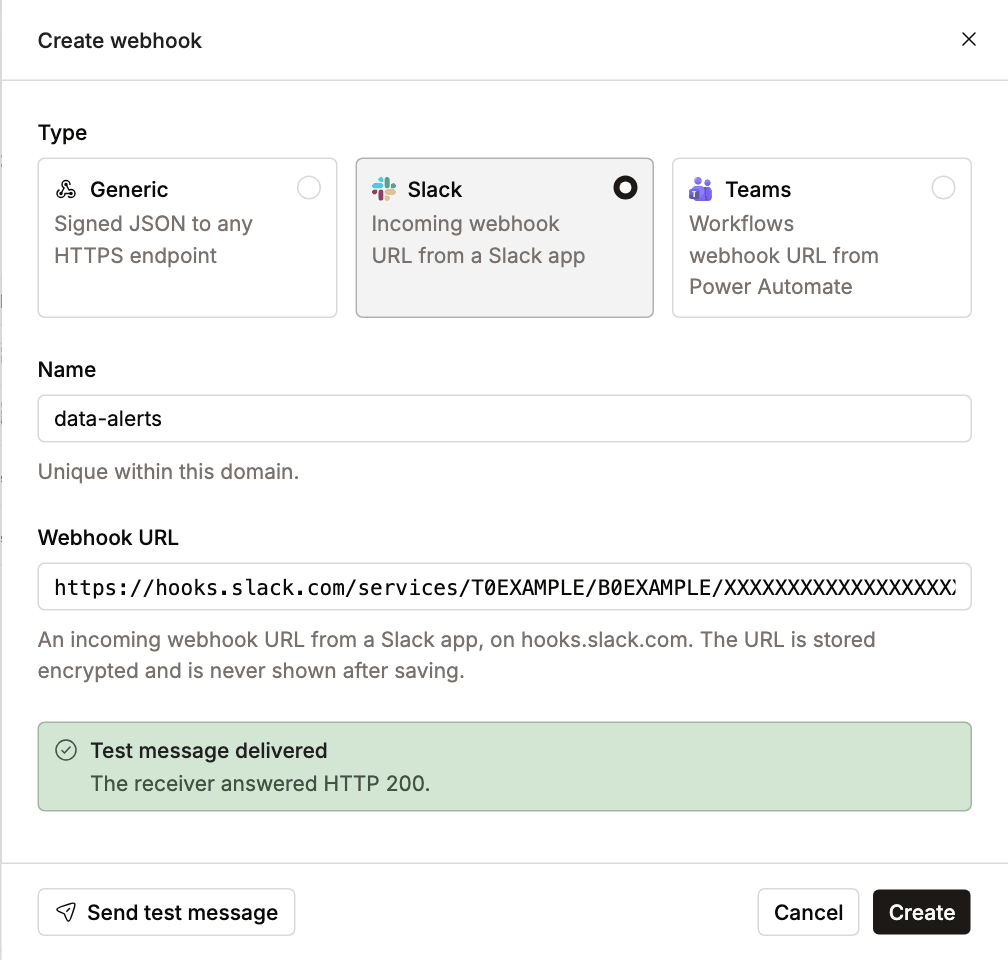This screenshot has height=960, width=1008.
Task: Click the 'Generic' card title
Action: 129,190
